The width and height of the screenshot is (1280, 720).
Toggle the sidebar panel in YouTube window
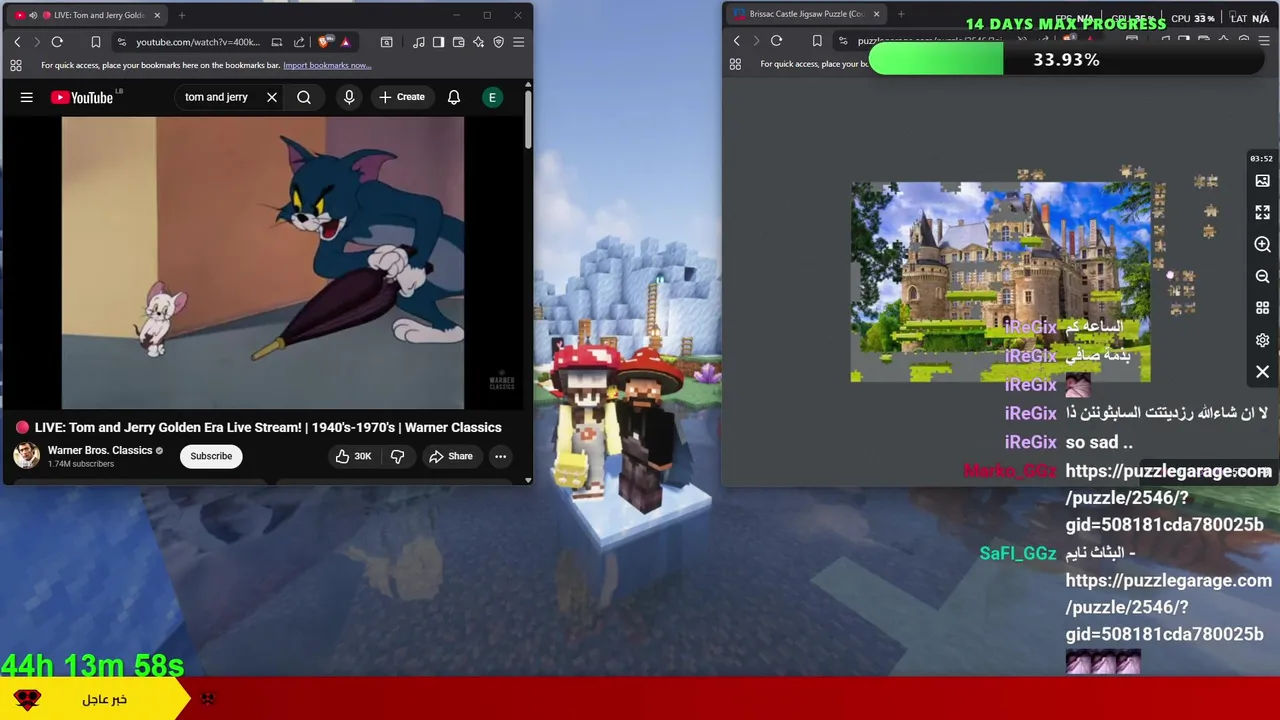click(x=438, y=42)
